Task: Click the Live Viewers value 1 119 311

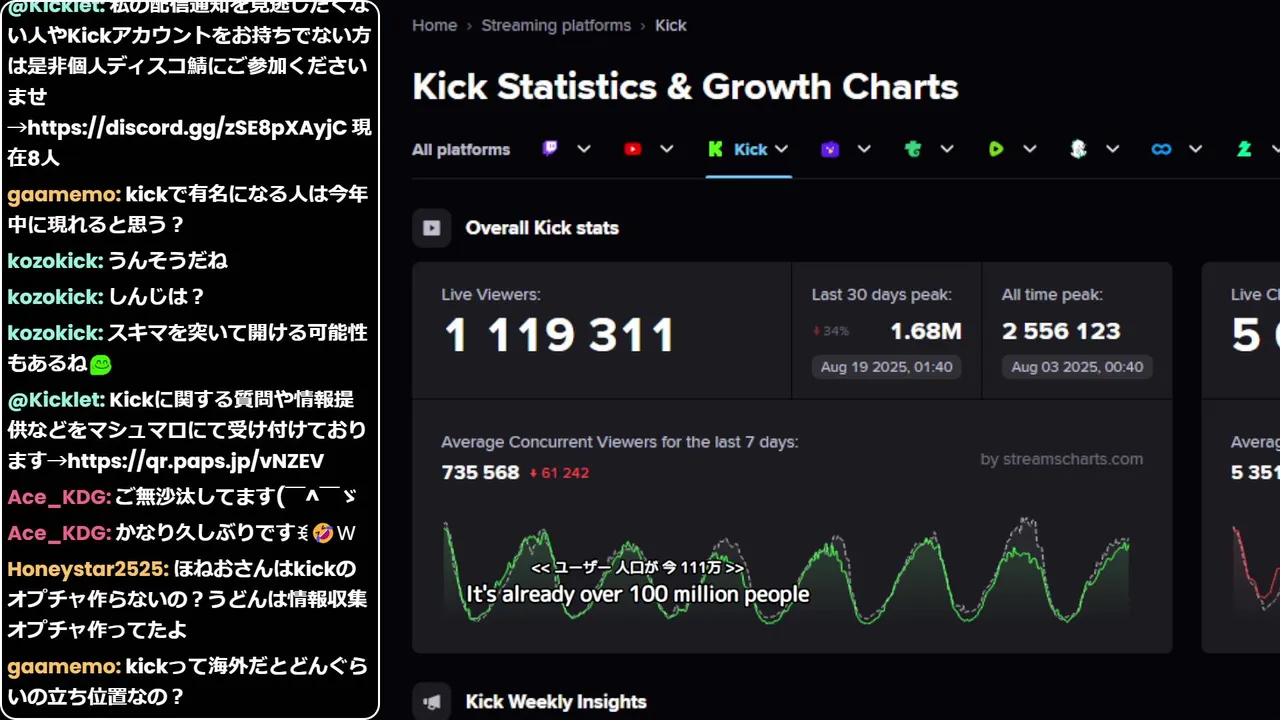Action: pos(560,336)
